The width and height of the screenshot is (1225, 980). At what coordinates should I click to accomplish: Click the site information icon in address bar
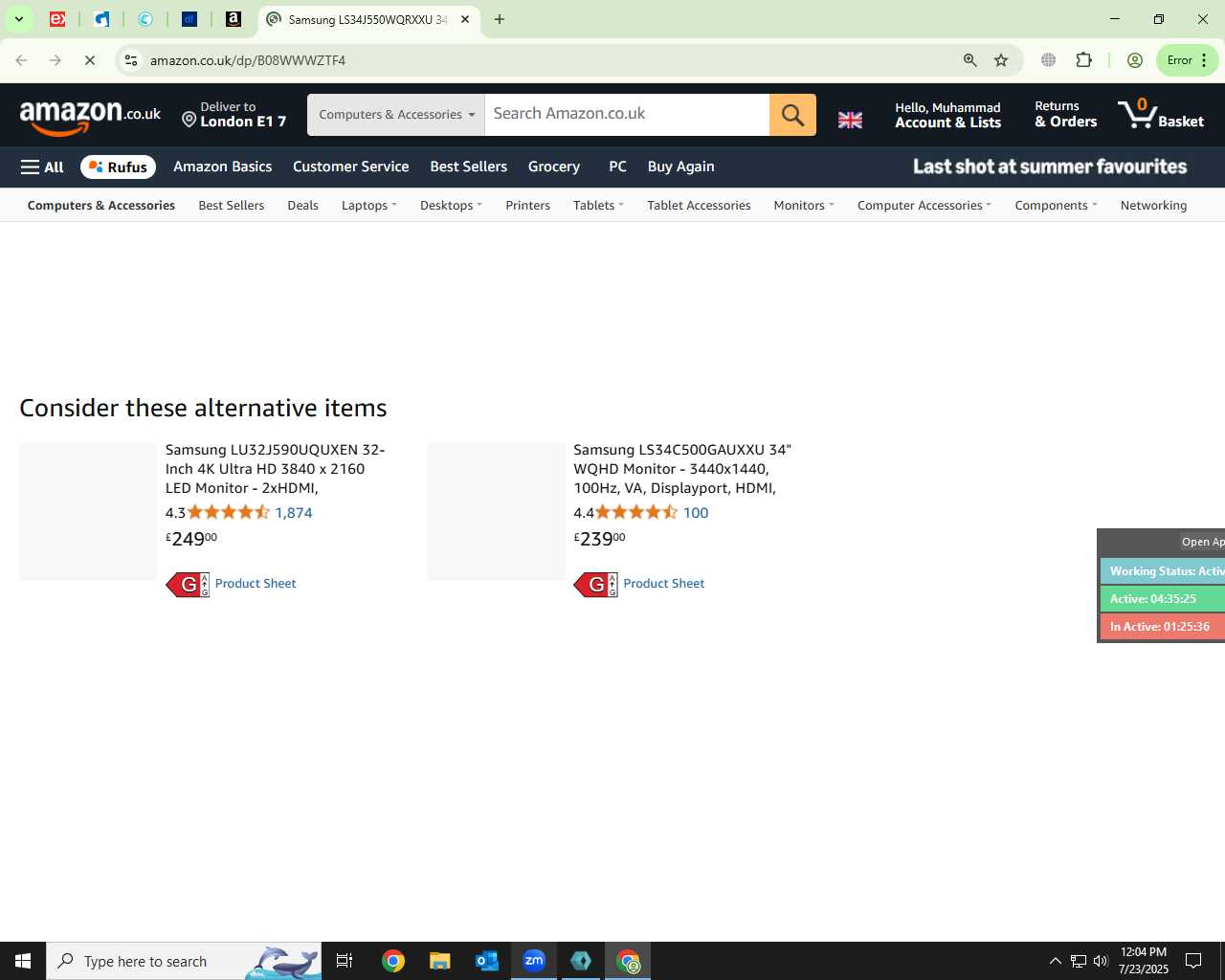[132, 60]
